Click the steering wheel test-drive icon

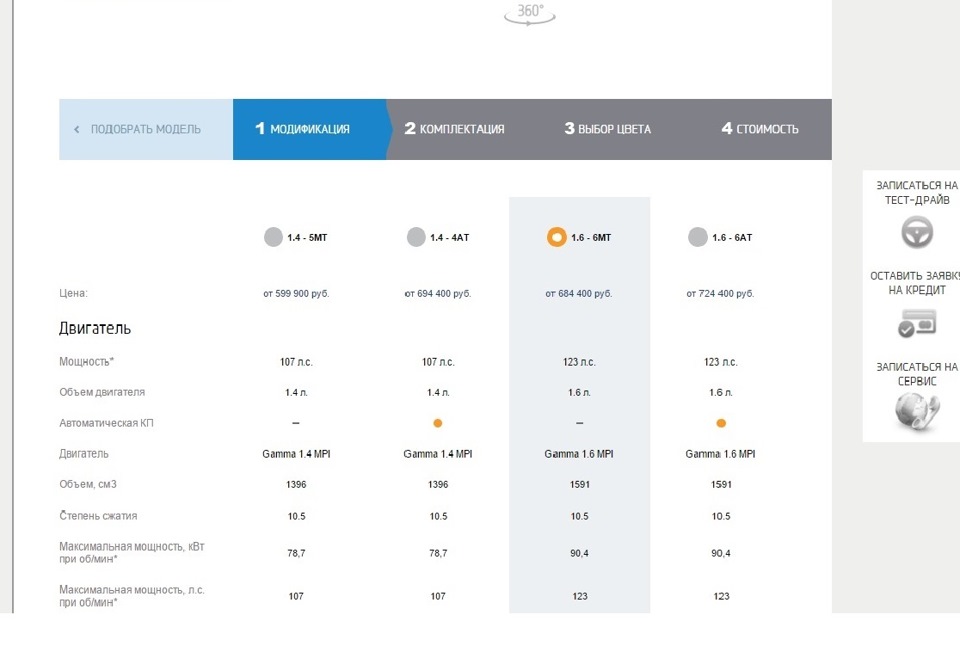[917, 233]
